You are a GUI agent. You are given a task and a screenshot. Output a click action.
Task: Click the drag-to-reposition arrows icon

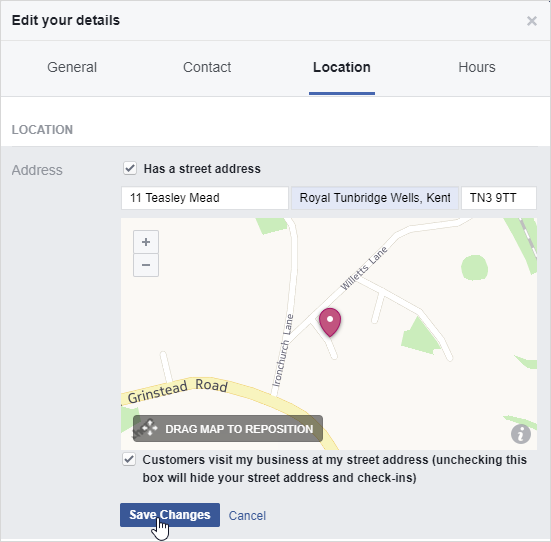coord(149,428)
